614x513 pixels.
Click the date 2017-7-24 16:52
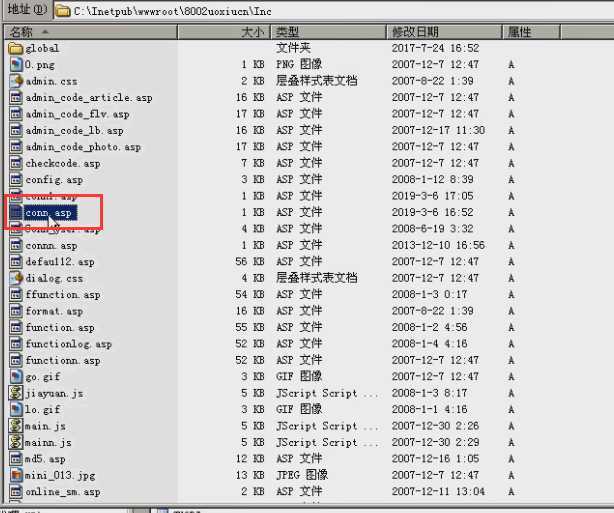435,48
